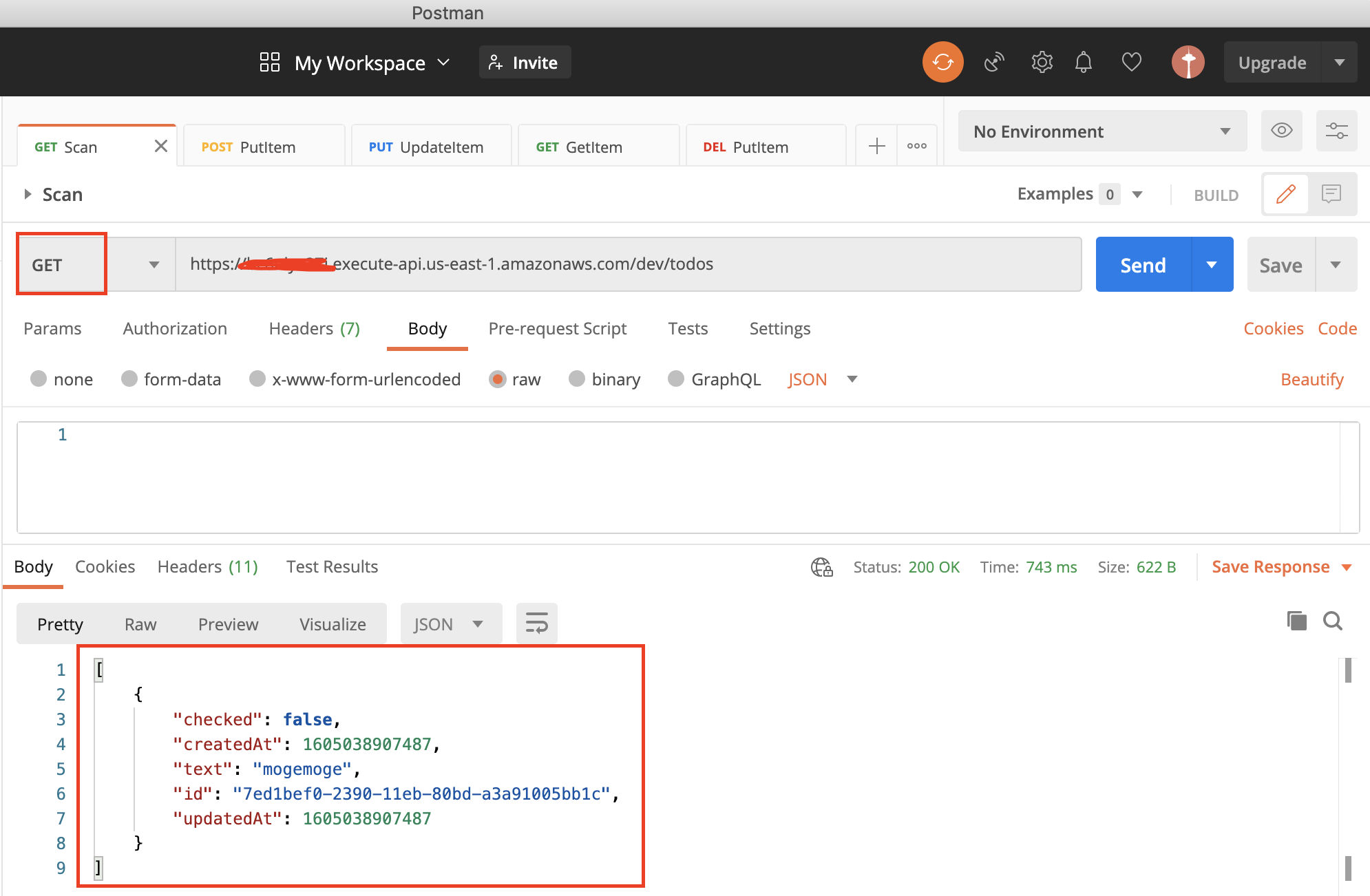Click the orange sync status icon

942,62
